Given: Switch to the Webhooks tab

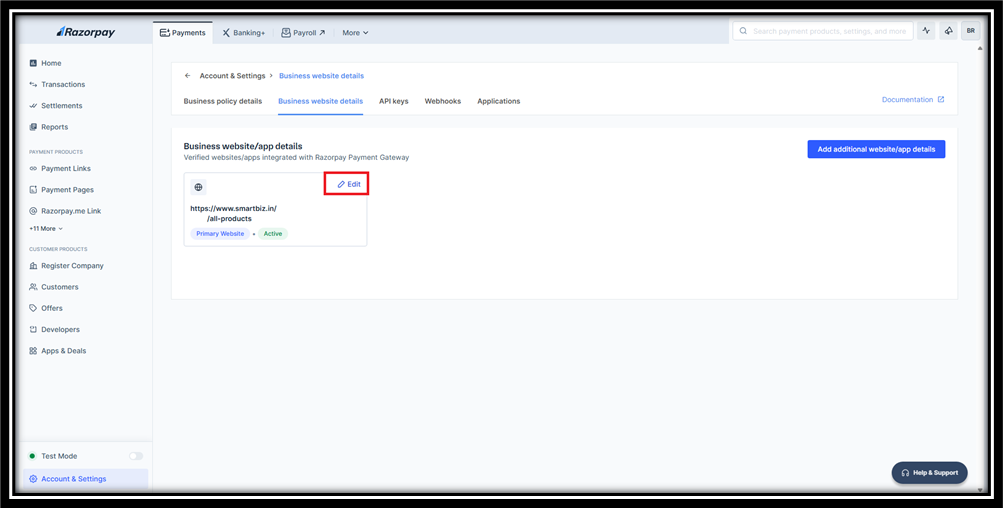Looking at the screenshot, I should (x=442, y=101).
